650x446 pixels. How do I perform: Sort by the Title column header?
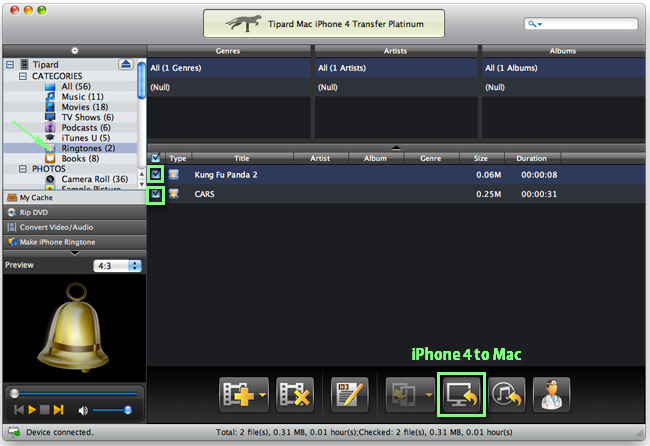click(x=243, y=158)
